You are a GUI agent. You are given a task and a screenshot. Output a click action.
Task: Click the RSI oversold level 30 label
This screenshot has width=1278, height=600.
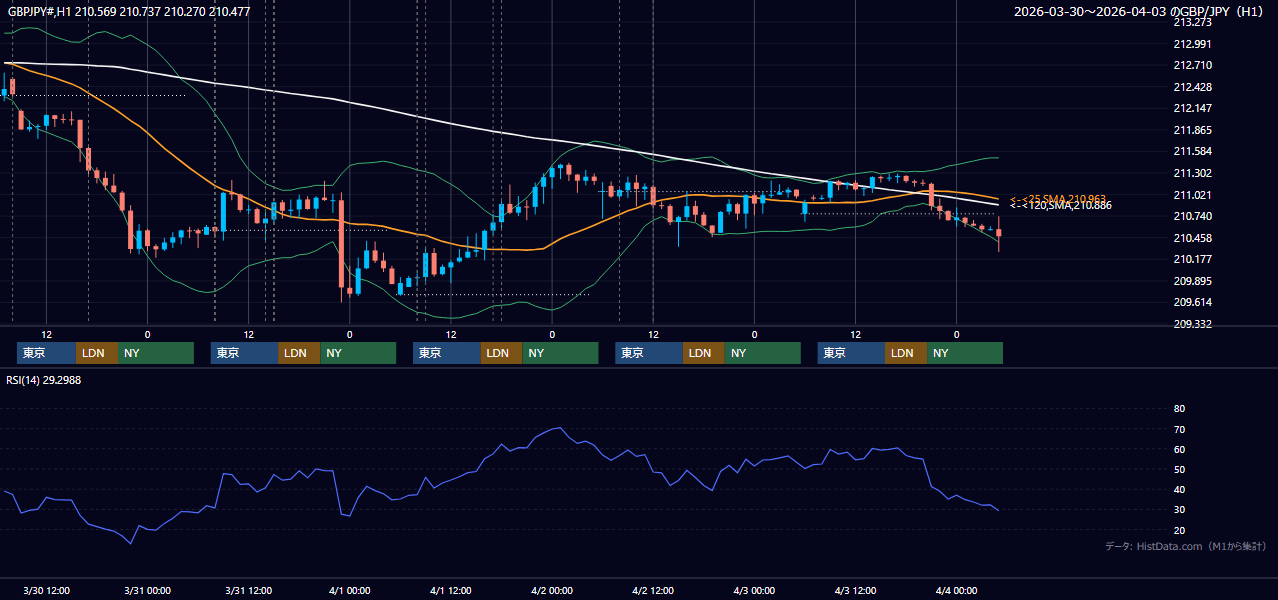point(1179,509)
